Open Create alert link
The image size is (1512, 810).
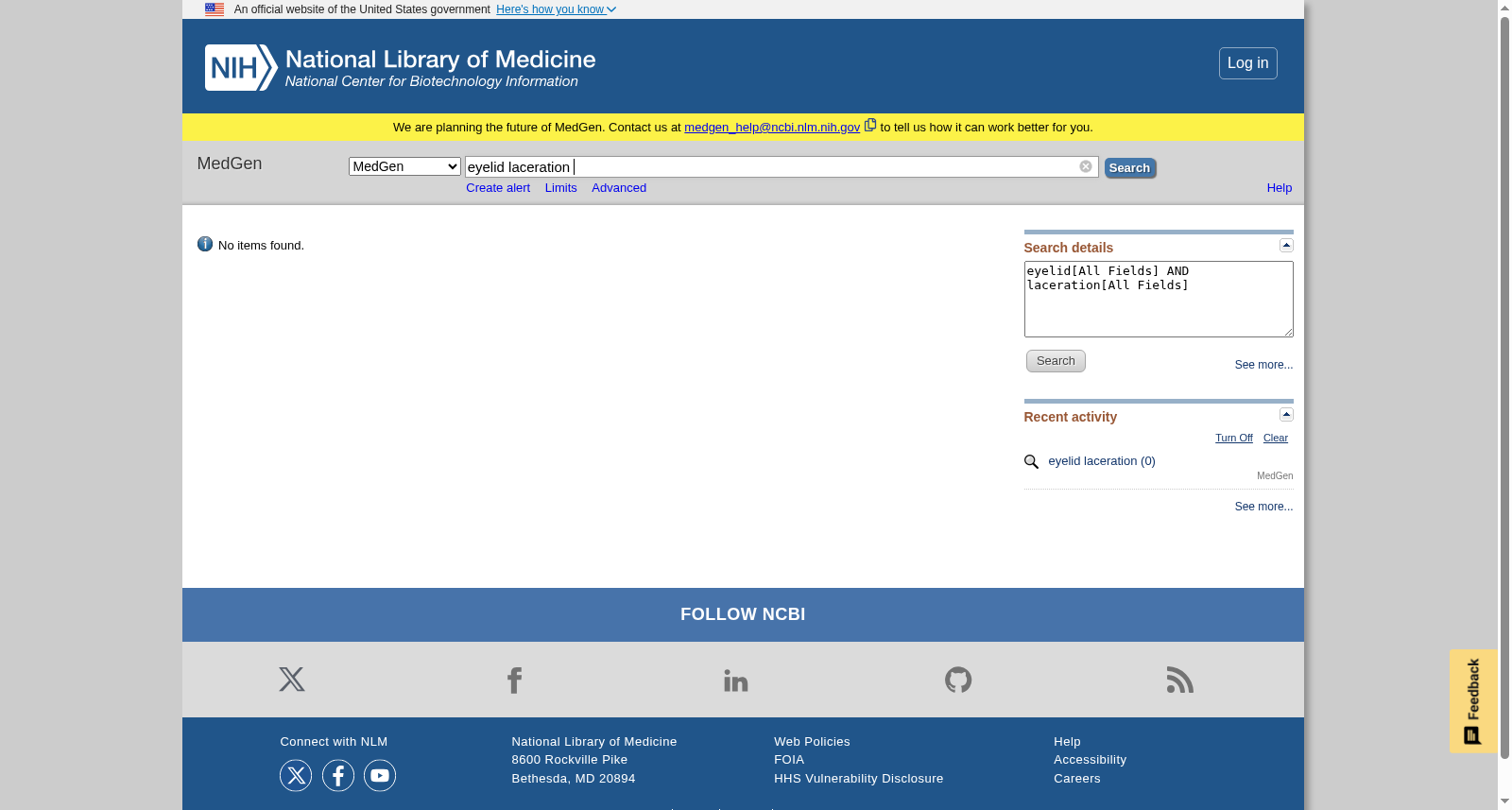pos(498,188)
